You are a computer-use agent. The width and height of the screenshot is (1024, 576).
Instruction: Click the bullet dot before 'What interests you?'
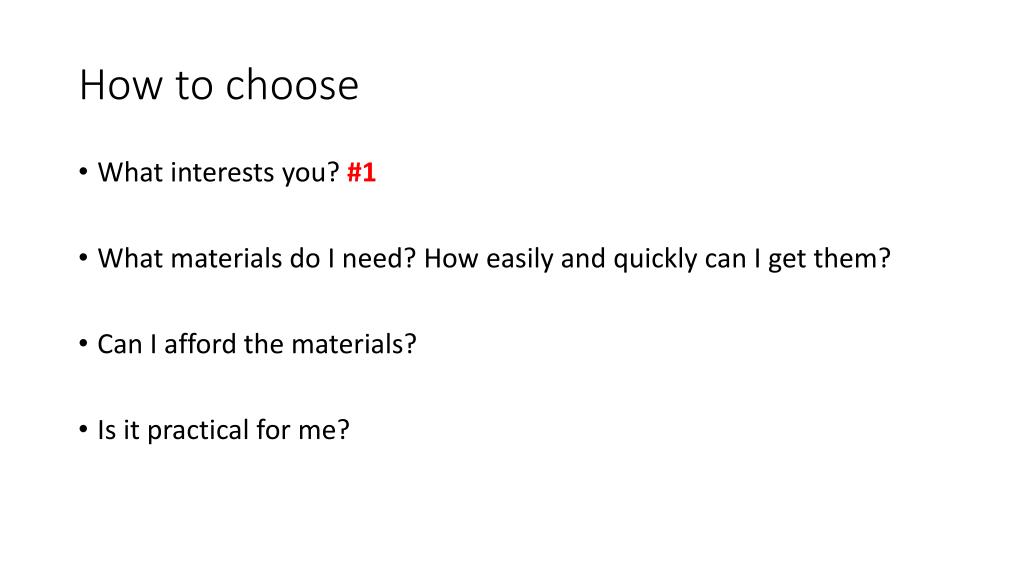(x=83, y=172)
